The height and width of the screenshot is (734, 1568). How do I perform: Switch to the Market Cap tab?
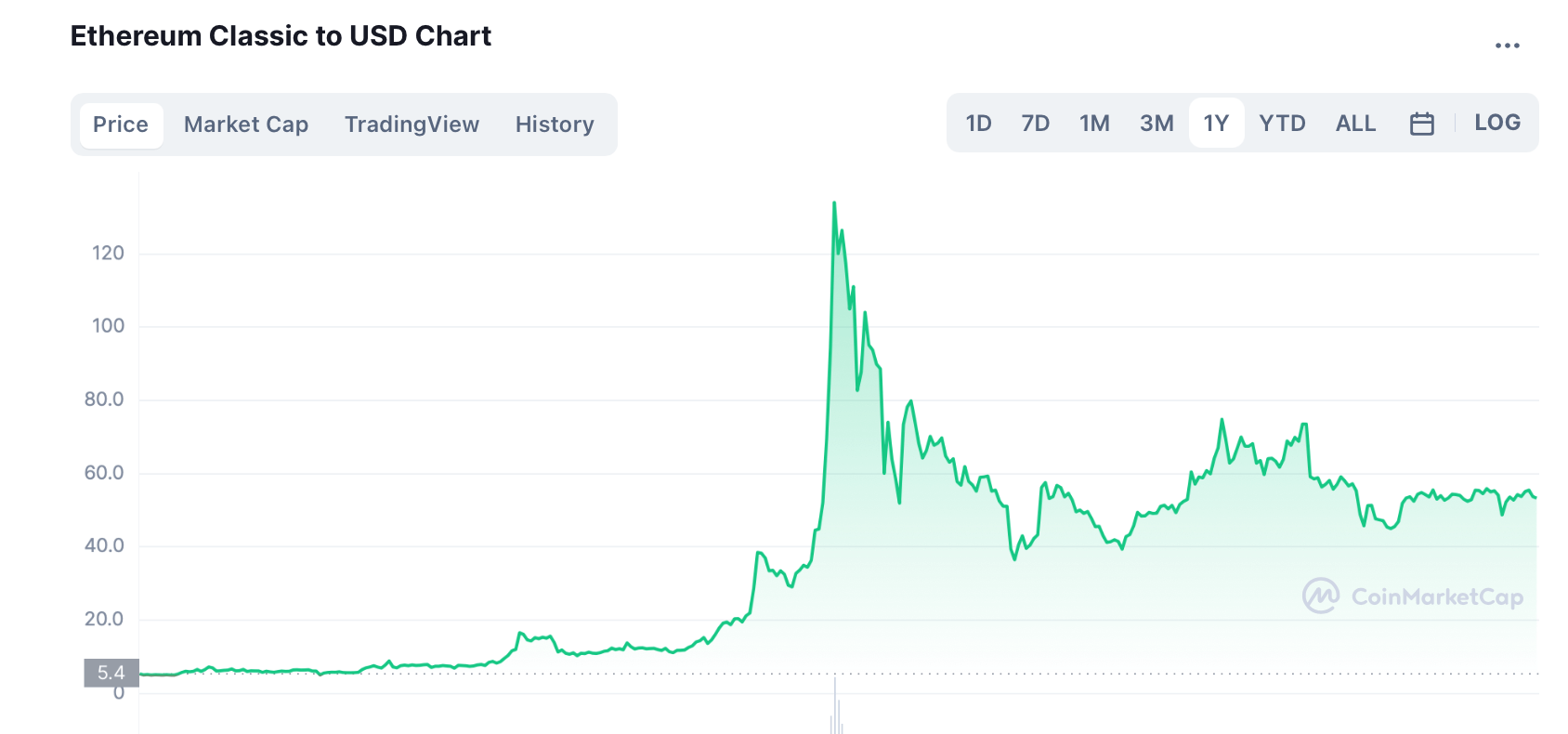pyautogui.click(x=246, y=125)
